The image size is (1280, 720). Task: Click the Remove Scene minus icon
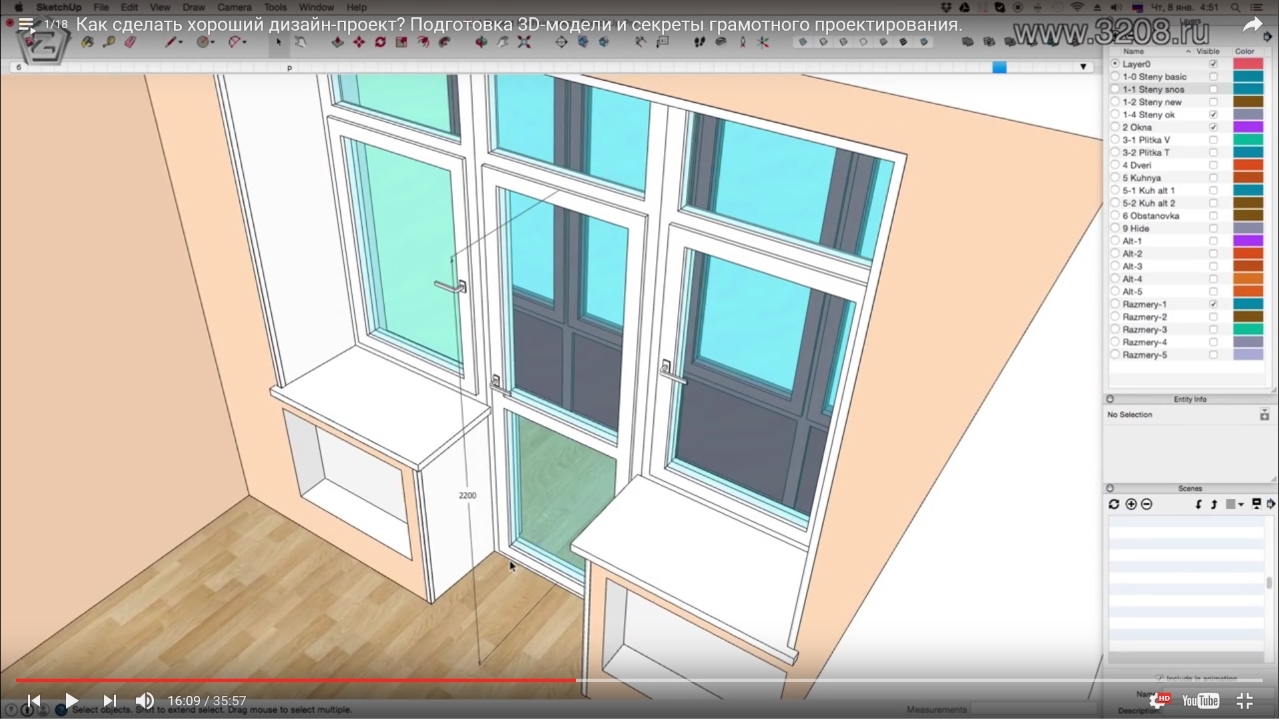[1146, 504]
